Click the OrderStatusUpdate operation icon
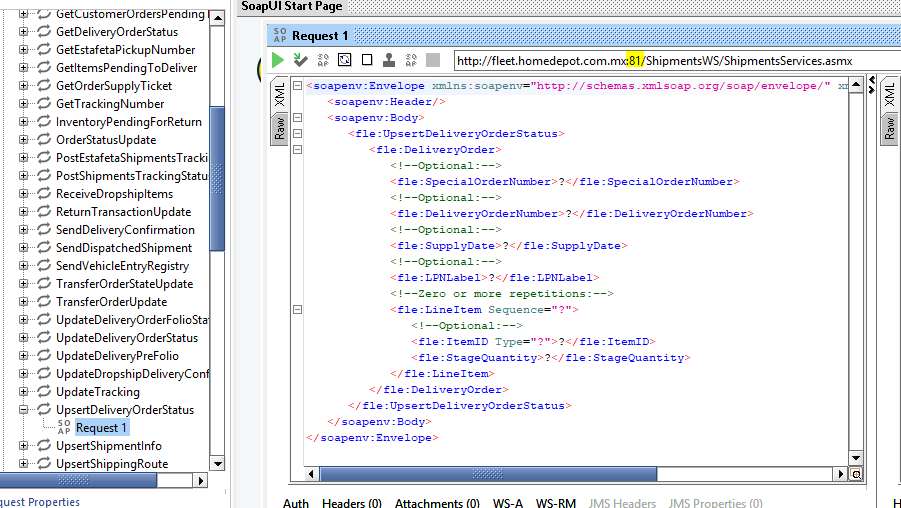Screen dimensions: 901x508 44,140
